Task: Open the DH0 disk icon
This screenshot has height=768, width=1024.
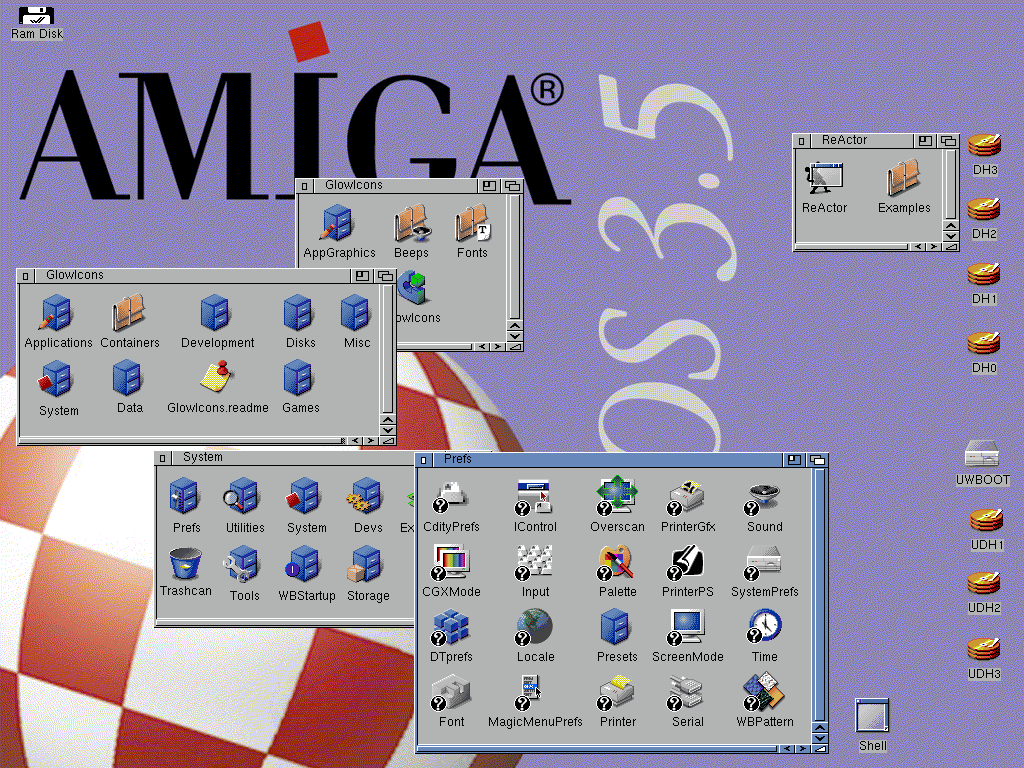Action: 983,342
